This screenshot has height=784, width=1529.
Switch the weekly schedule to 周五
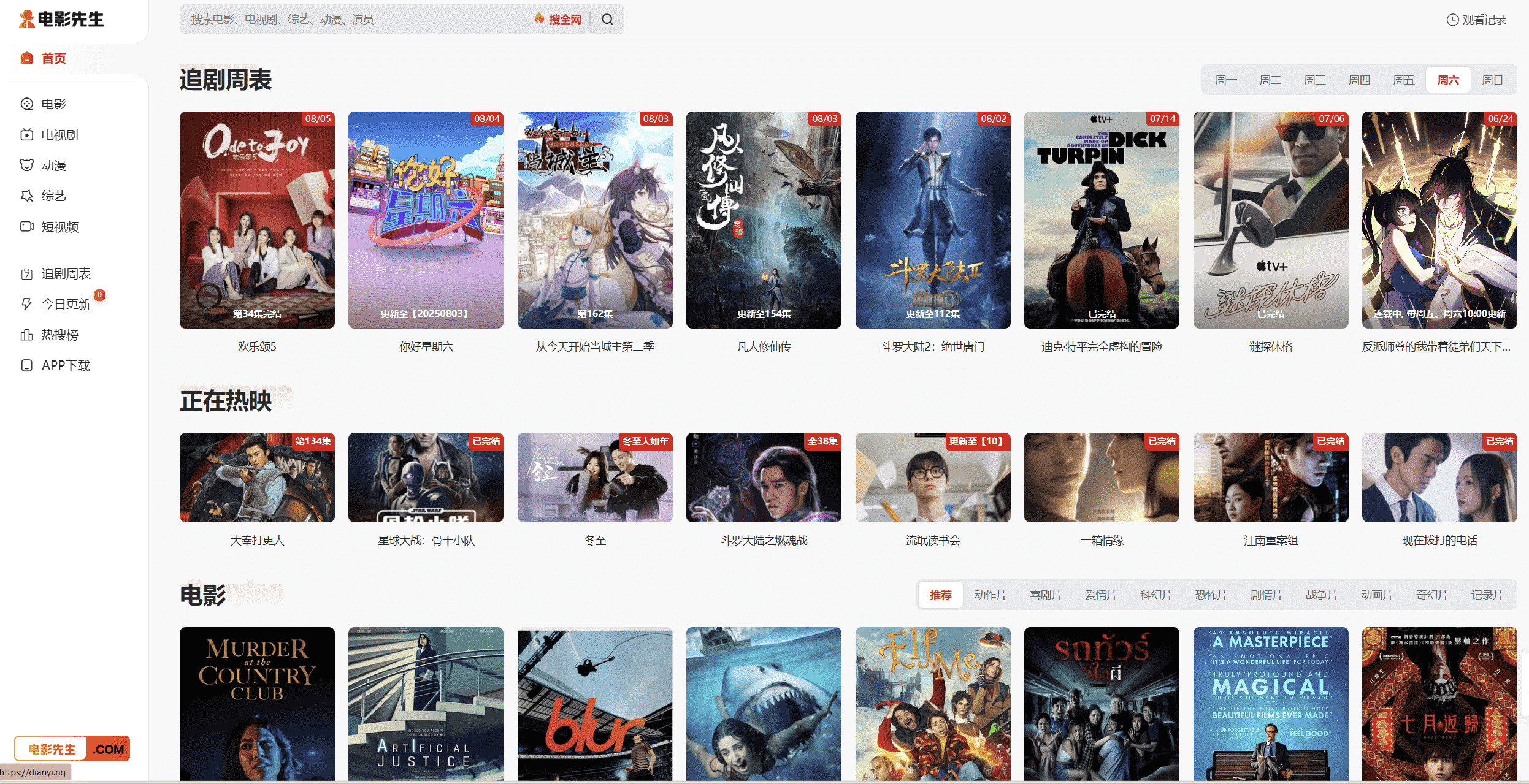[x=1403, y=80]
